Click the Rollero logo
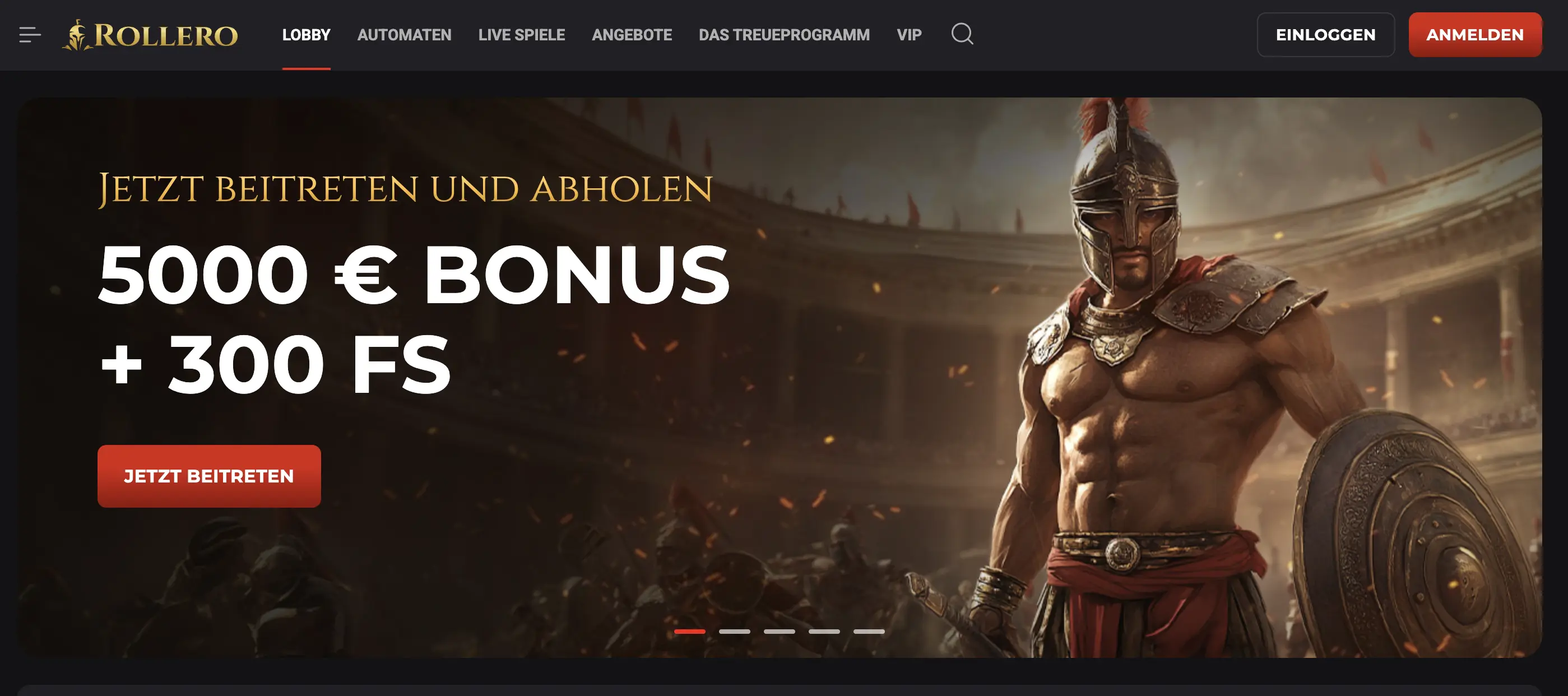Viewport: 1568px width, 696px height. [x=150, y=35]
